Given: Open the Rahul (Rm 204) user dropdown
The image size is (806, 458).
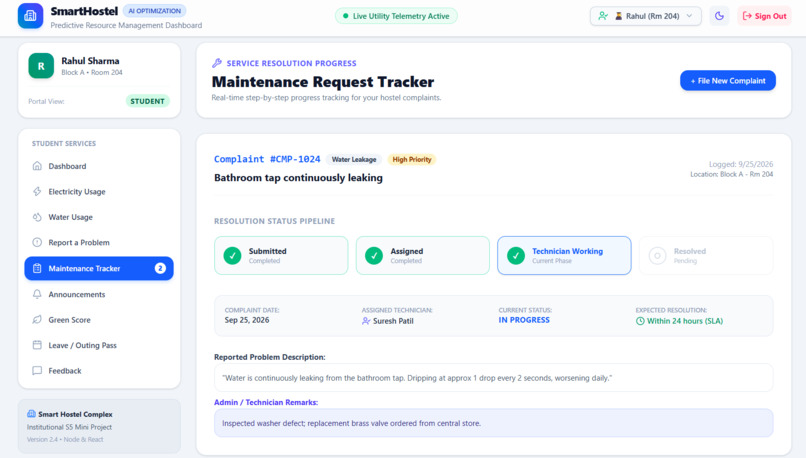Looking at the screenshot, I should [646, 16].
